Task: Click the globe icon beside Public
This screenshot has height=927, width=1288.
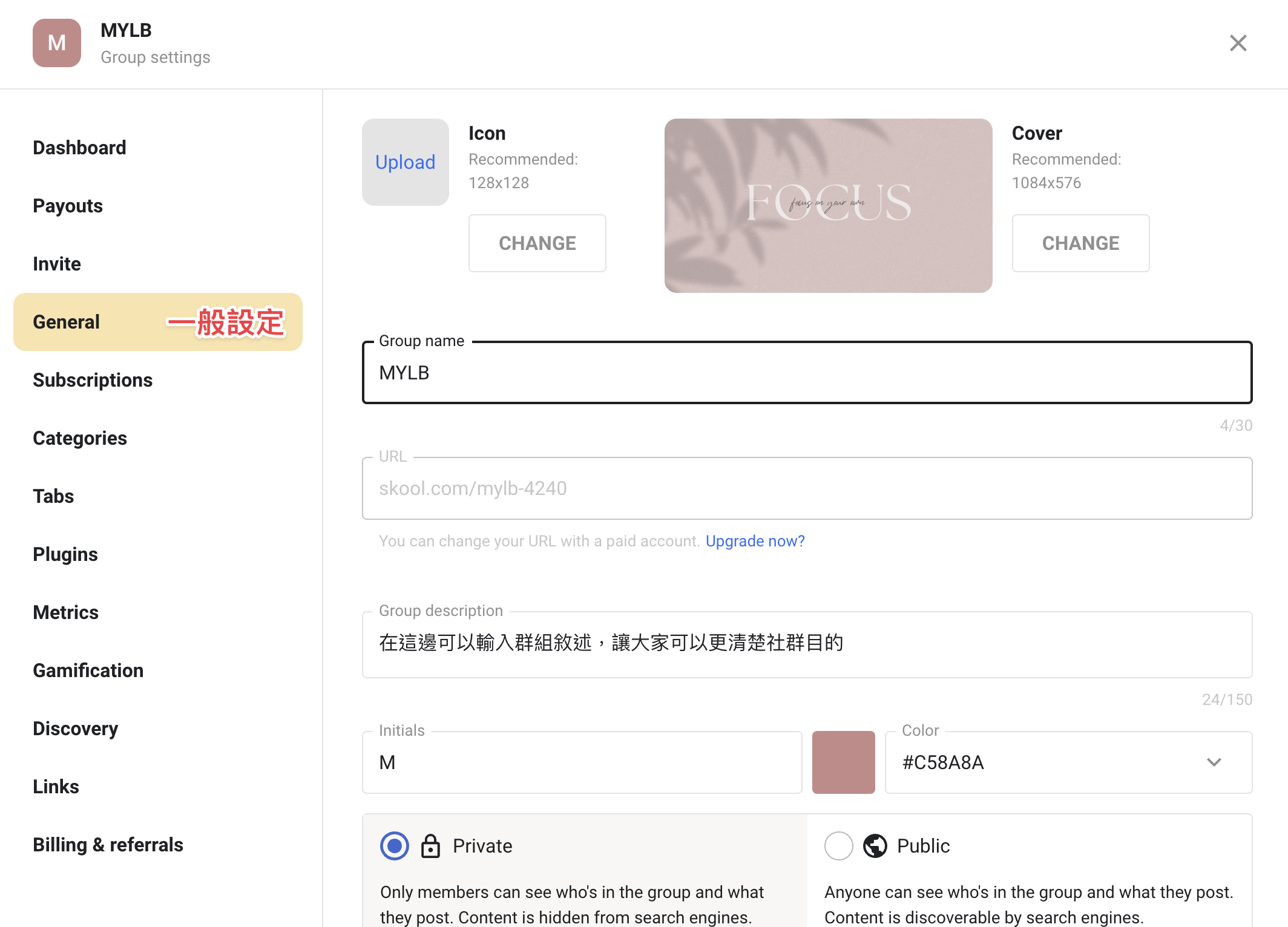Action: (875, 846)
